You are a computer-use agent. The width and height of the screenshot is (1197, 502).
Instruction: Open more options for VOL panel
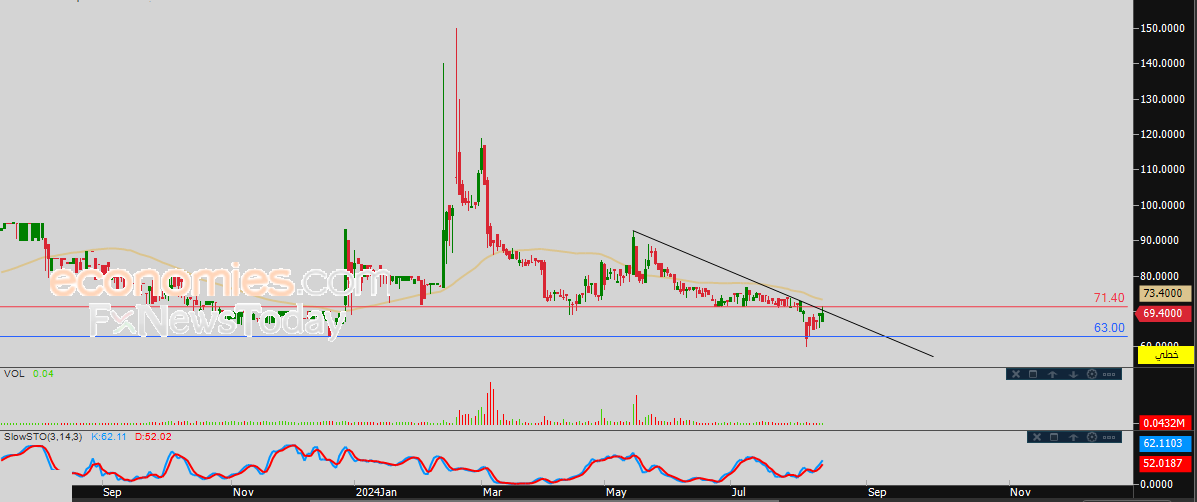1111,374
